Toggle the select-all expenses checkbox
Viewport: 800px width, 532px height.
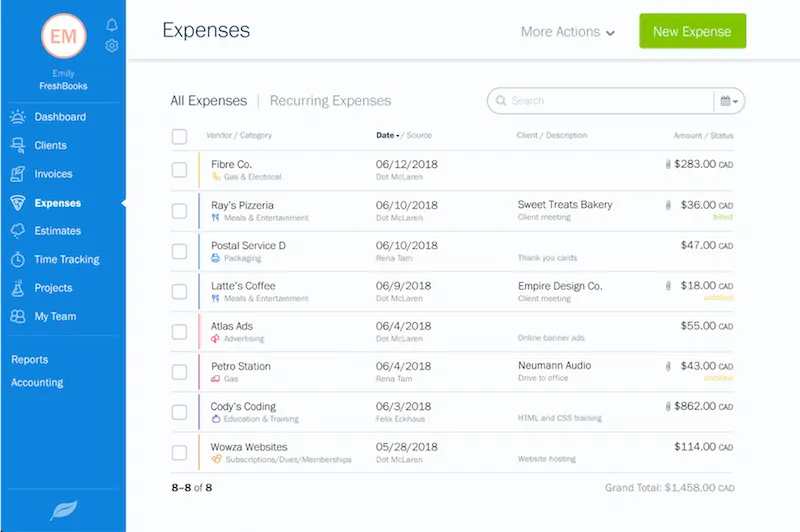(x=179, y=136)
